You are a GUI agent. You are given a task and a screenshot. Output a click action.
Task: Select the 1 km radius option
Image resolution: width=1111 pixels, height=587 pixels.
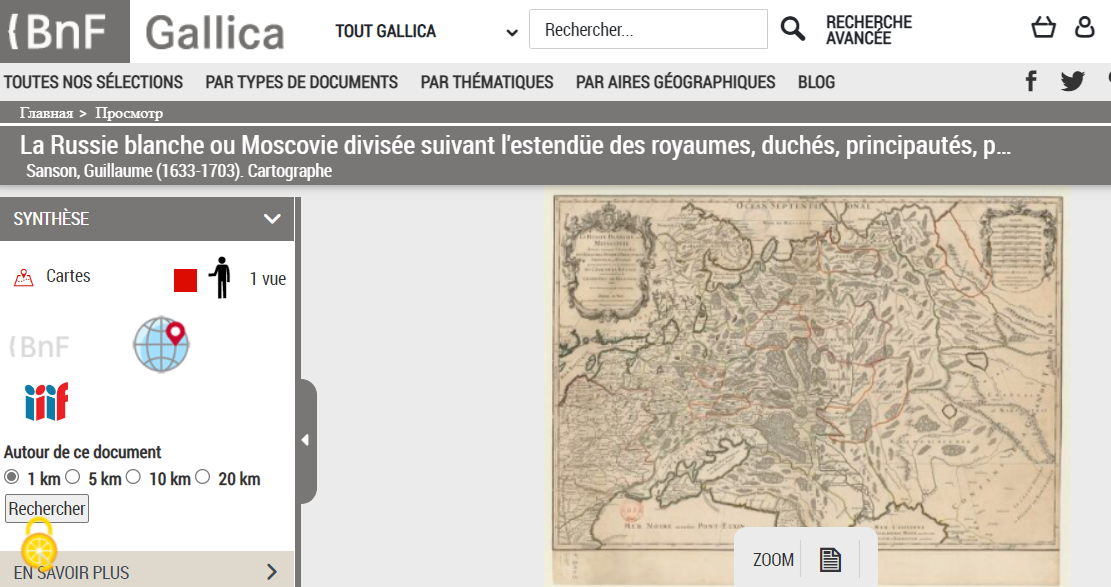point(12,477)
